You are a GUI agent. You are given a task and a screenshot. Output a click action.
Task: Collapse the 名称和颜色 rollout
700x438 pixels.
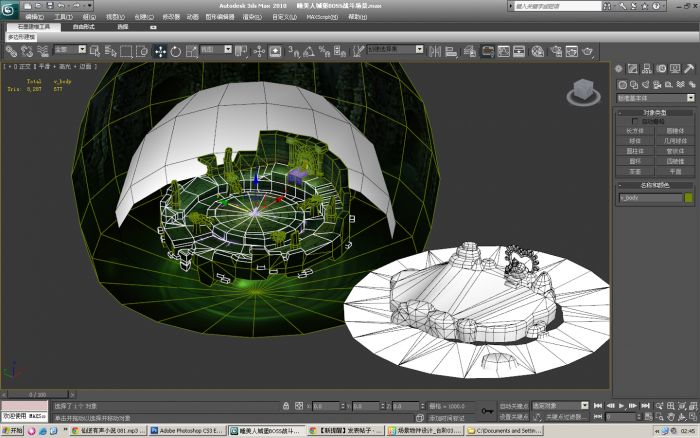click(655, 185)
